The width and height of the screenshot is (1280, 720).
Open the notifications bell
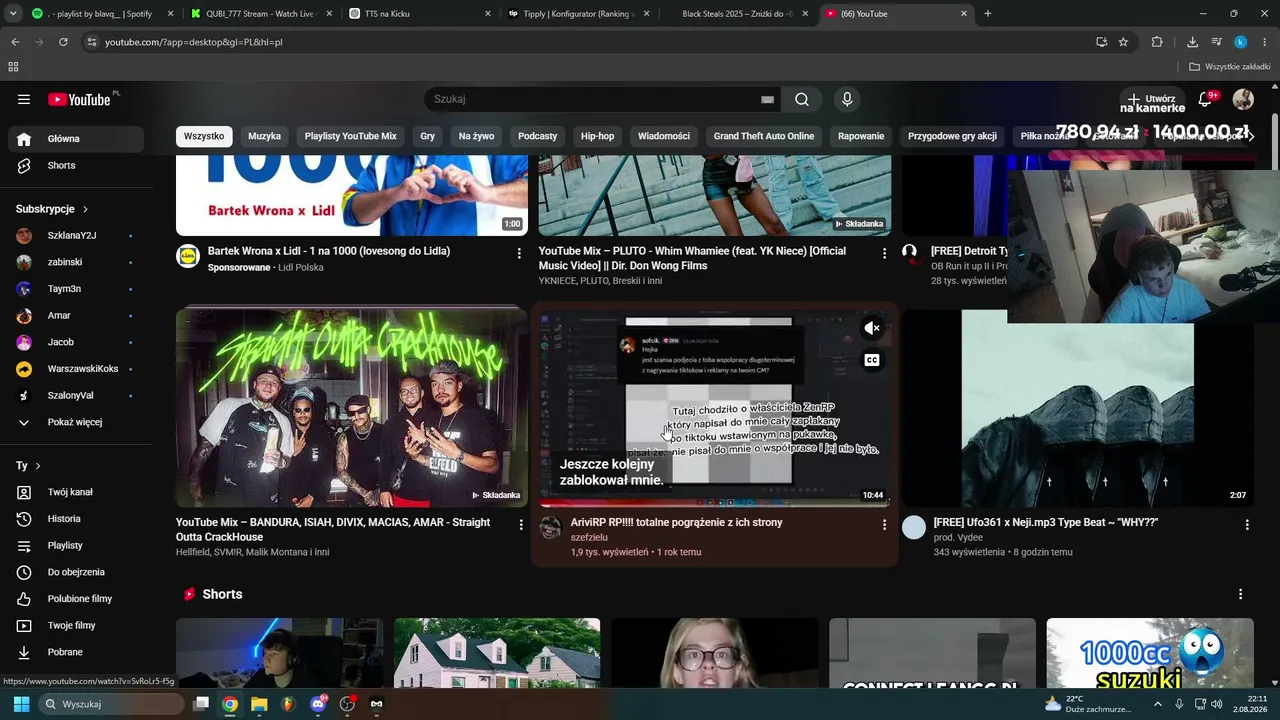click(1205, 99)
